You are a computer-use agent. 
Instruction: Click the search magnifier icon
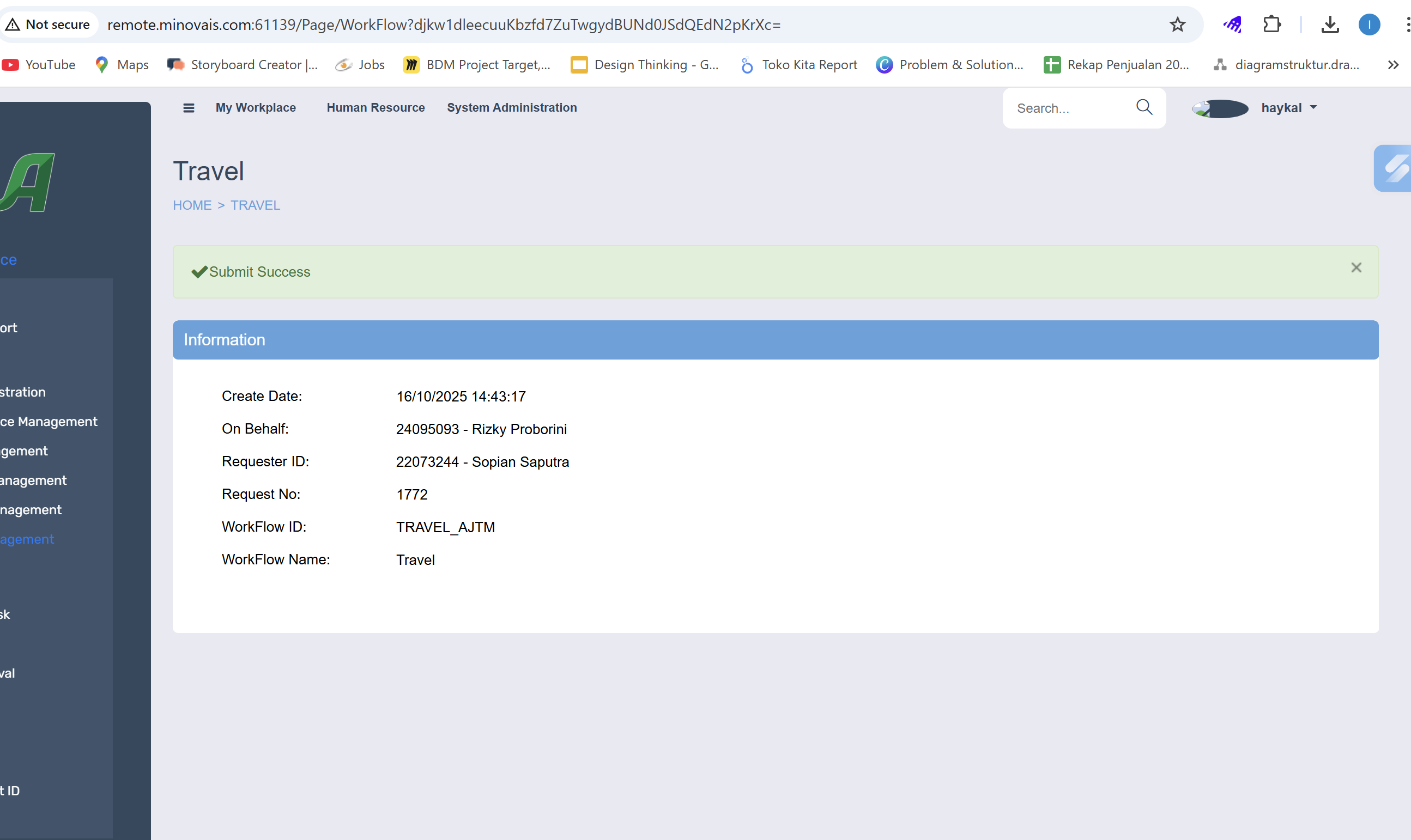point(1144,107)
